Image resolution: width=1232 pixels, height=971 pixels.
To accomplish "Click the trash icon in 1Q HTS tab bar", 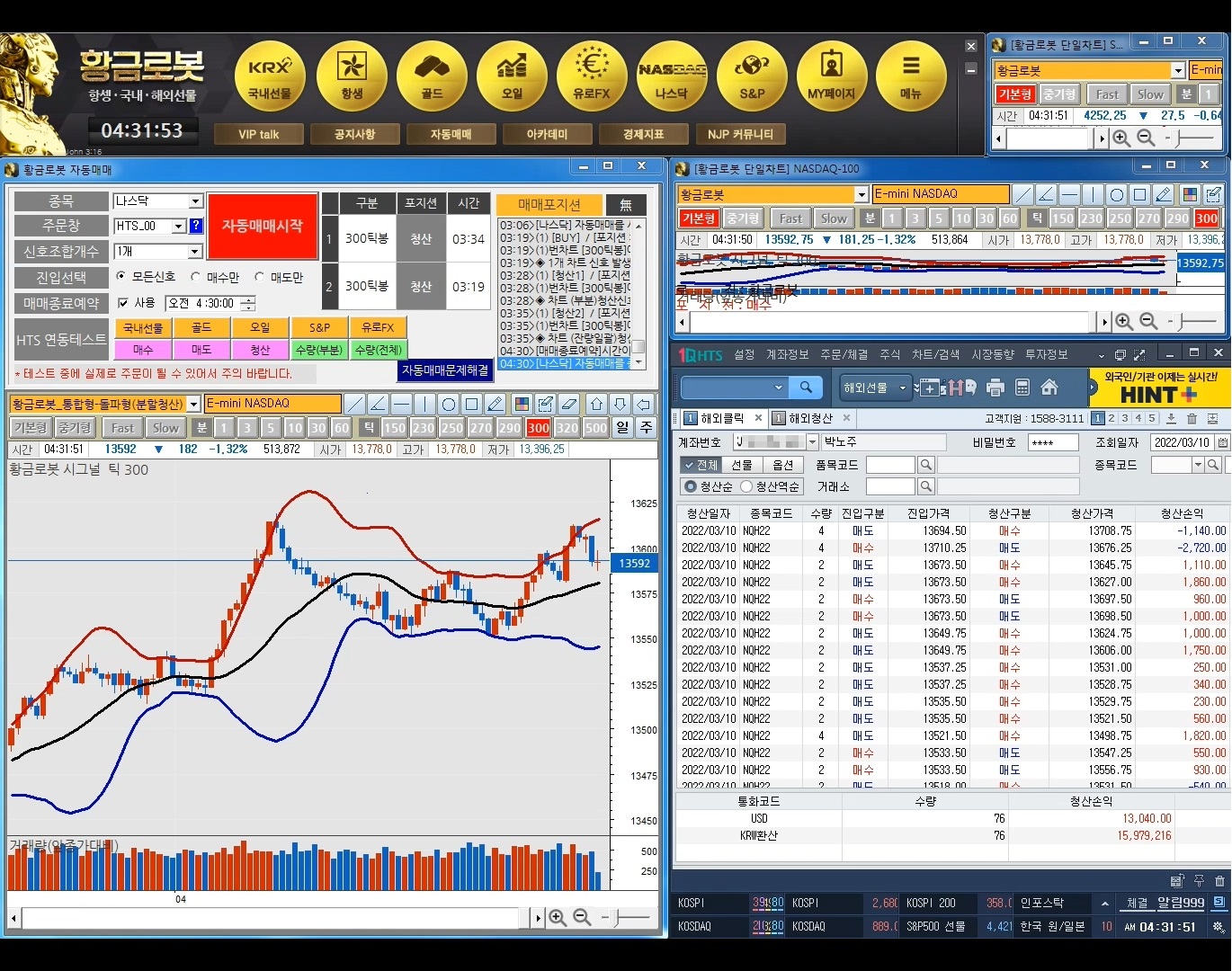I will 1192,418.
